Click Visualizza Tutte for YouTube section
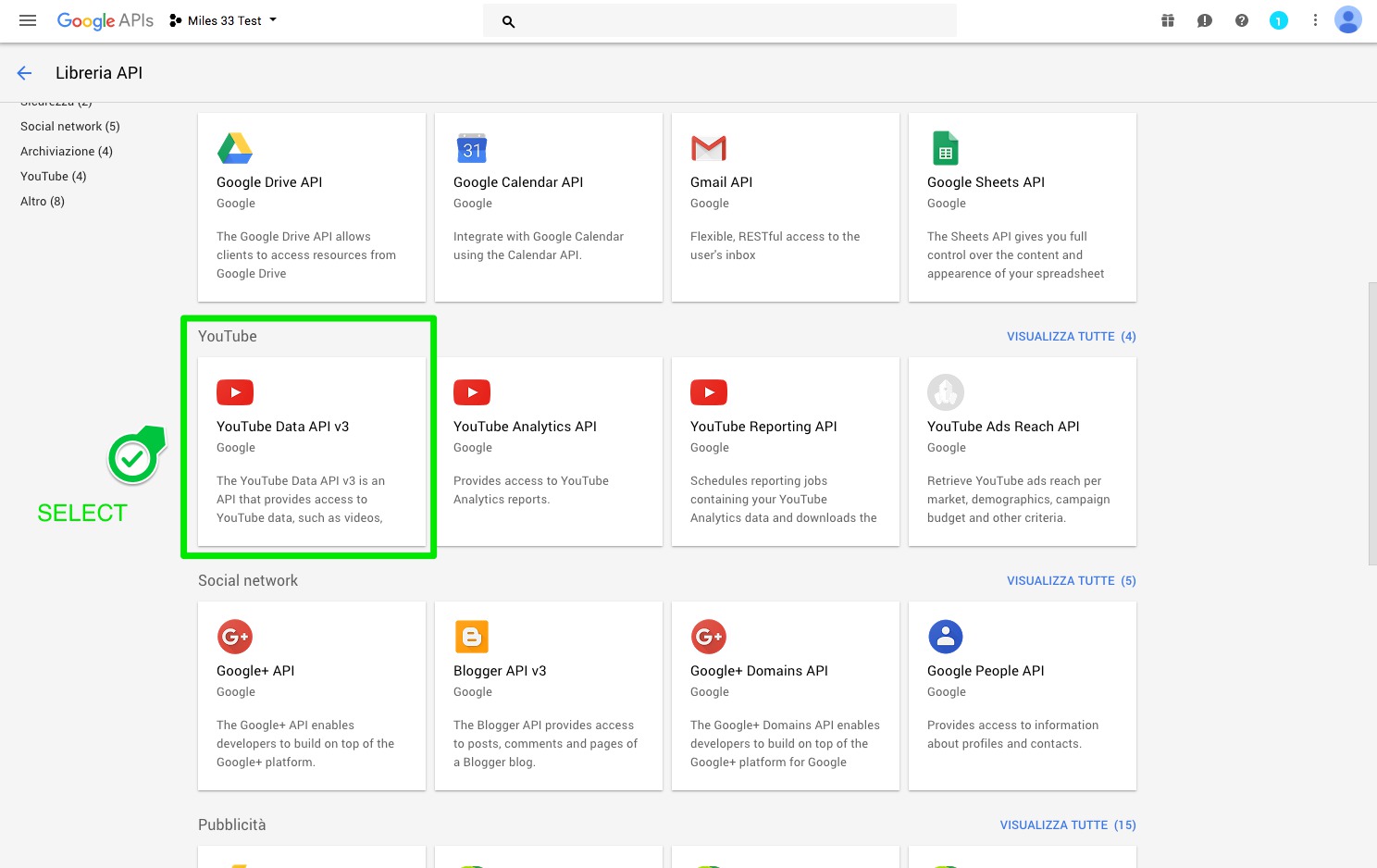The height and width of the screenshot is (868, 1377). (x=1071, y=336)
